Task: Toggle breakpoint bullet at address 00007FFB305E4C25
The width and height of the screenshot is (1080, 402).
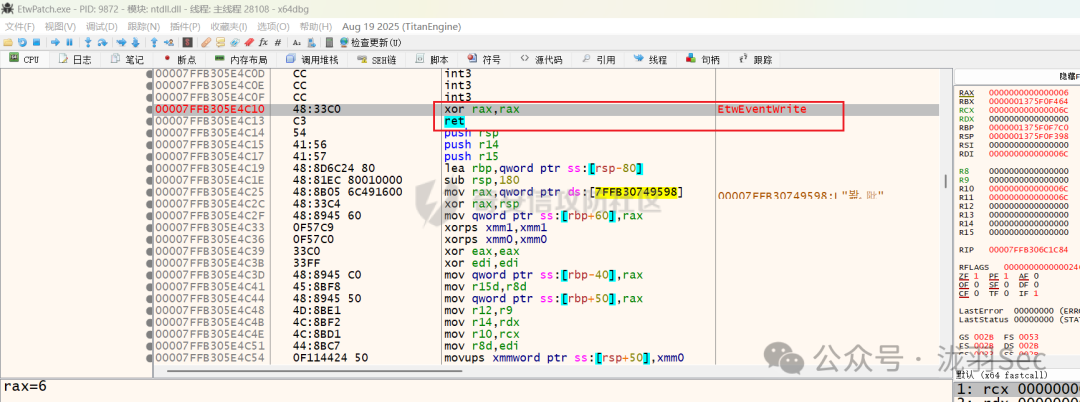Action: point(149,191)
